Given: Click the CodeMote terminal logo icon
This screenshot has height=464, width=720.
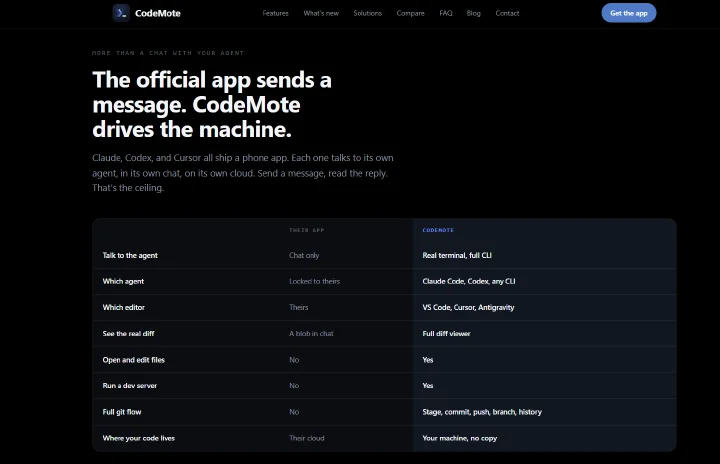Looking at the screenshot, I should (x=121, y=13).
